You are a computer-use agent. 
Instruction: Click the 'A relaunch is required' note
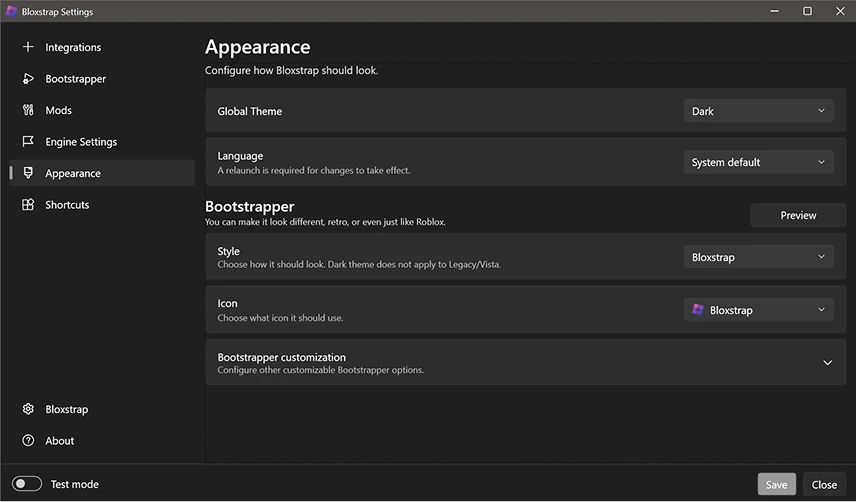tap(314, 170)
